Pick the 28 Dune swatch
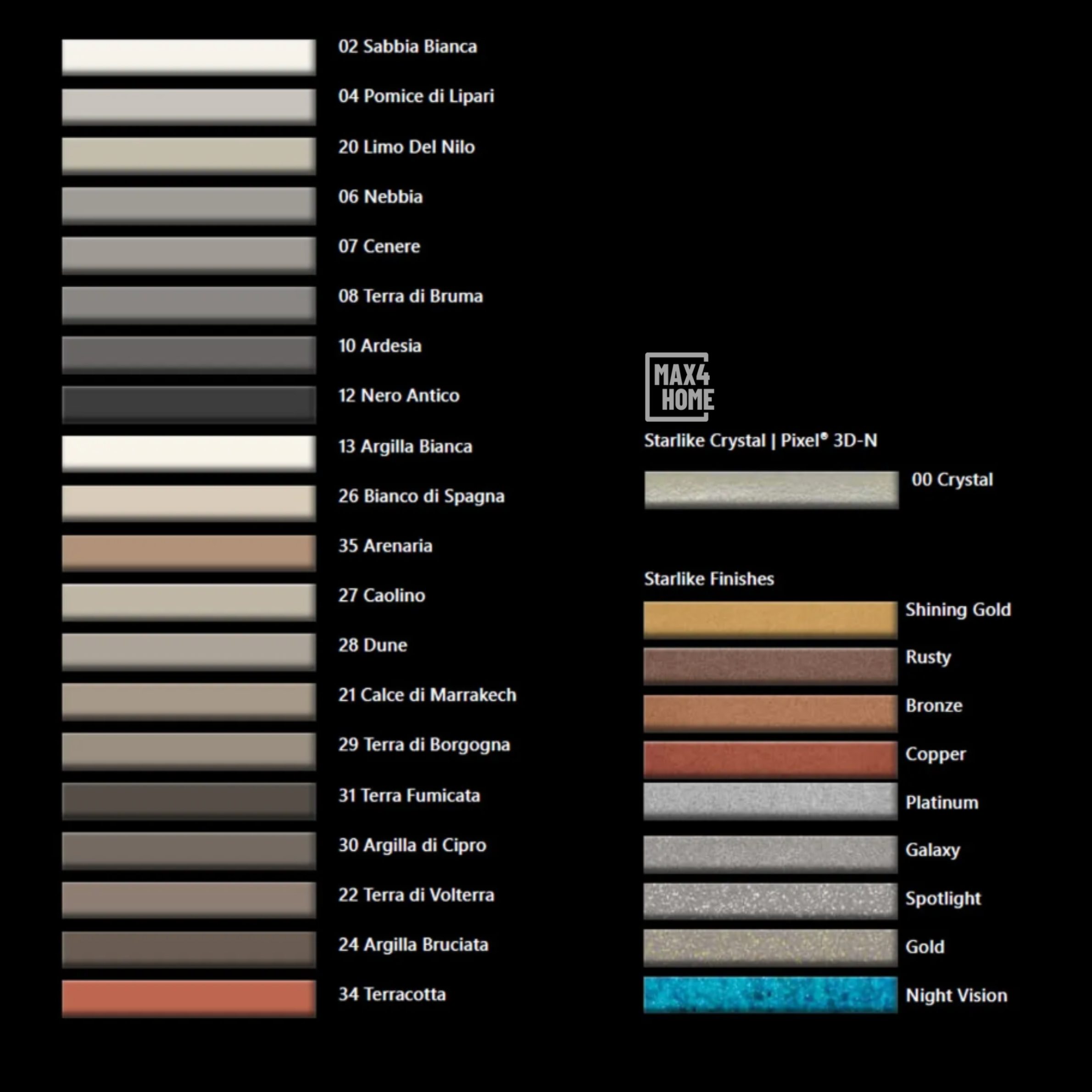 189,652
